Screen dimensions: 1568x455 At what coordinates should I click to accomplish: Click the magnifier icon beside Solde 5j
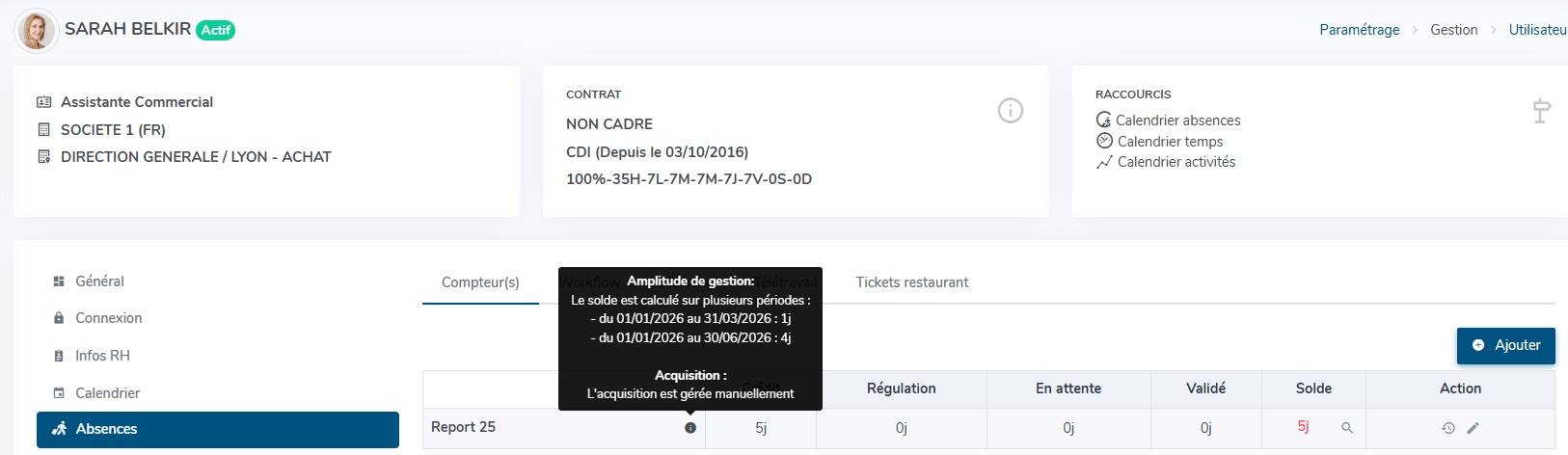click(x=1347, y=428)
